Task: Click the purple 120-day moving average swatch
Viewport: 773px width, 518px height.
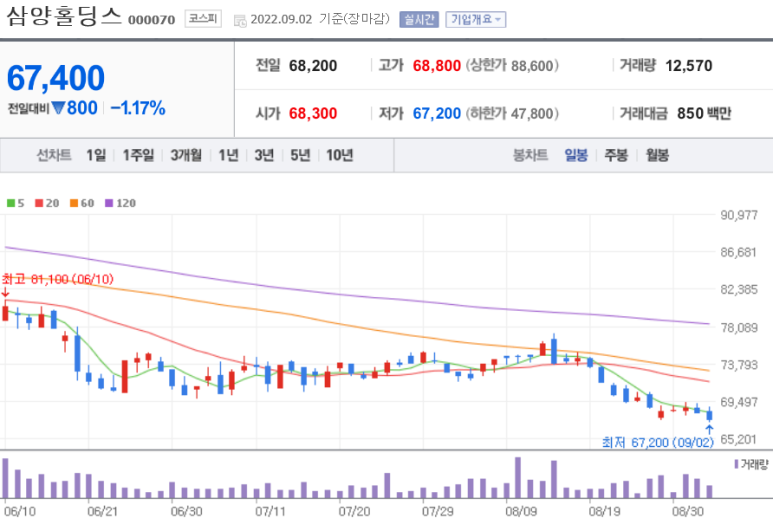Action: pos(109,203)
